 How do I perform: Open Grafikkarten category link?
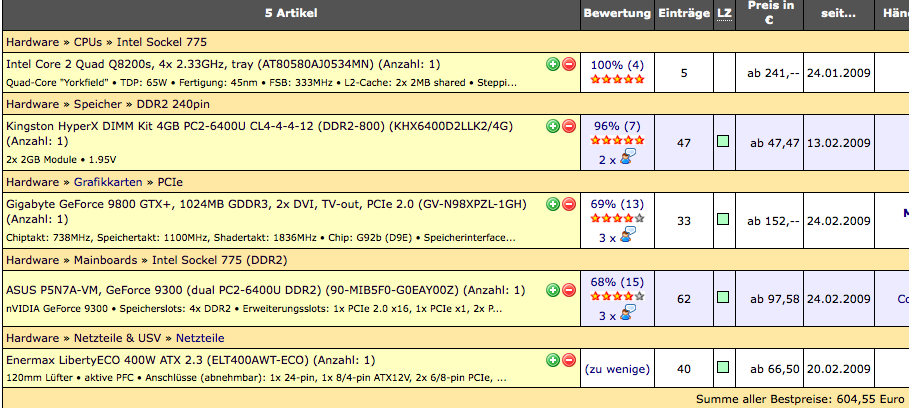pos(108,182)
